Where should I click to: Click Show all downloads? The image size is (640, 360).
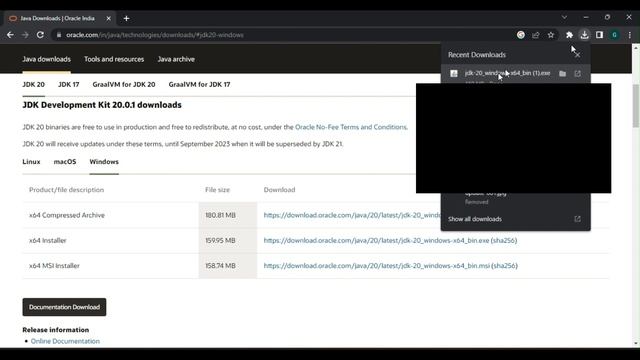[475, 219]
